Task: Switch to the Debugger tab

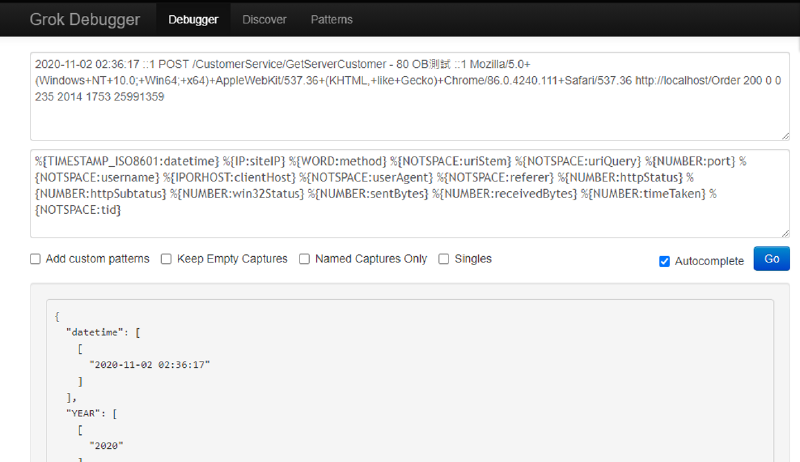Action: coord(191,19)
